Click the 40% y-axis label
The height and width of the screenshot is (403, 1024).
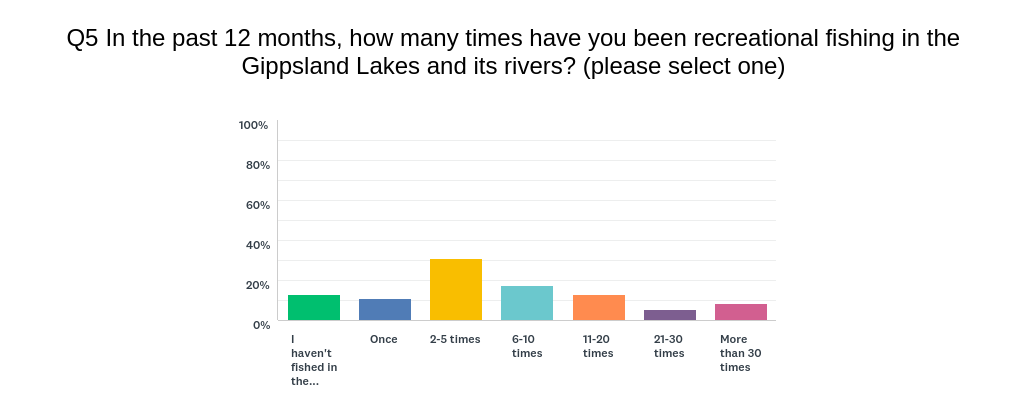point(257,244)
